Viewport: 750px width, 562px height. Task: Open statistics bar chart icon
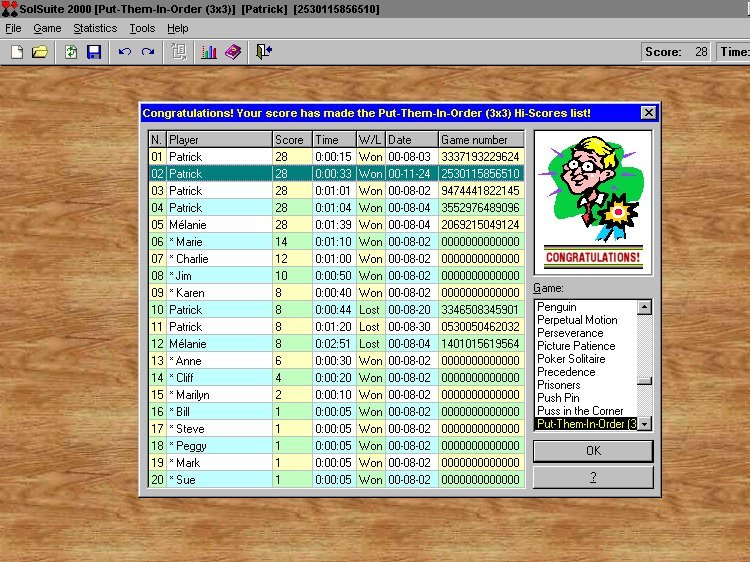point(209,52)
